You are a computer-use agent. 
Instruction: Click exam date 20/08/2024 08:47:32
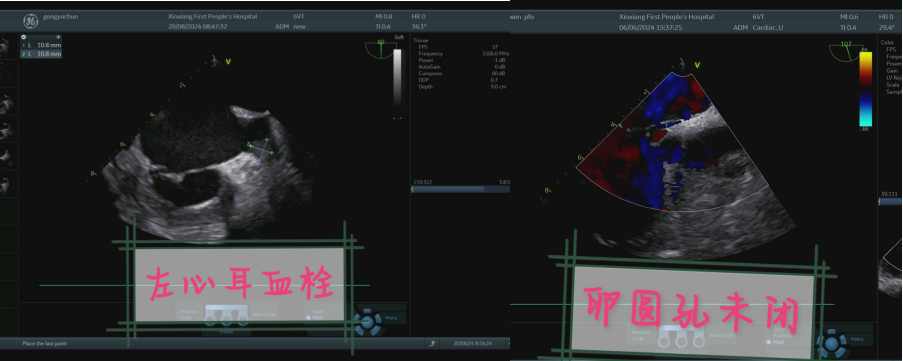coord(198,26)
